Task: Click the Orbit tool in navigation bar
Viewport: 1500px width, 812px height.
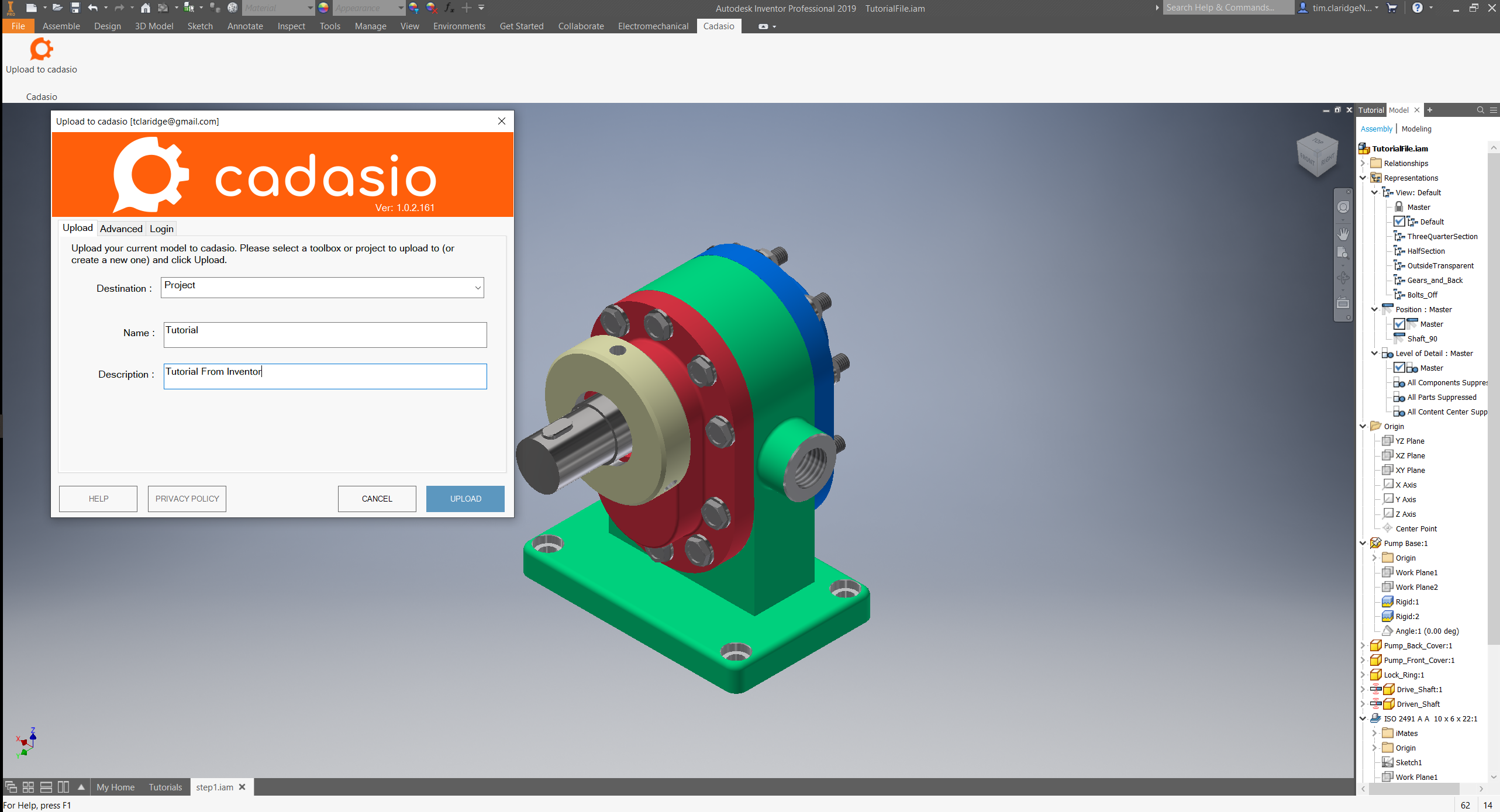Action: coord(1343,278)
